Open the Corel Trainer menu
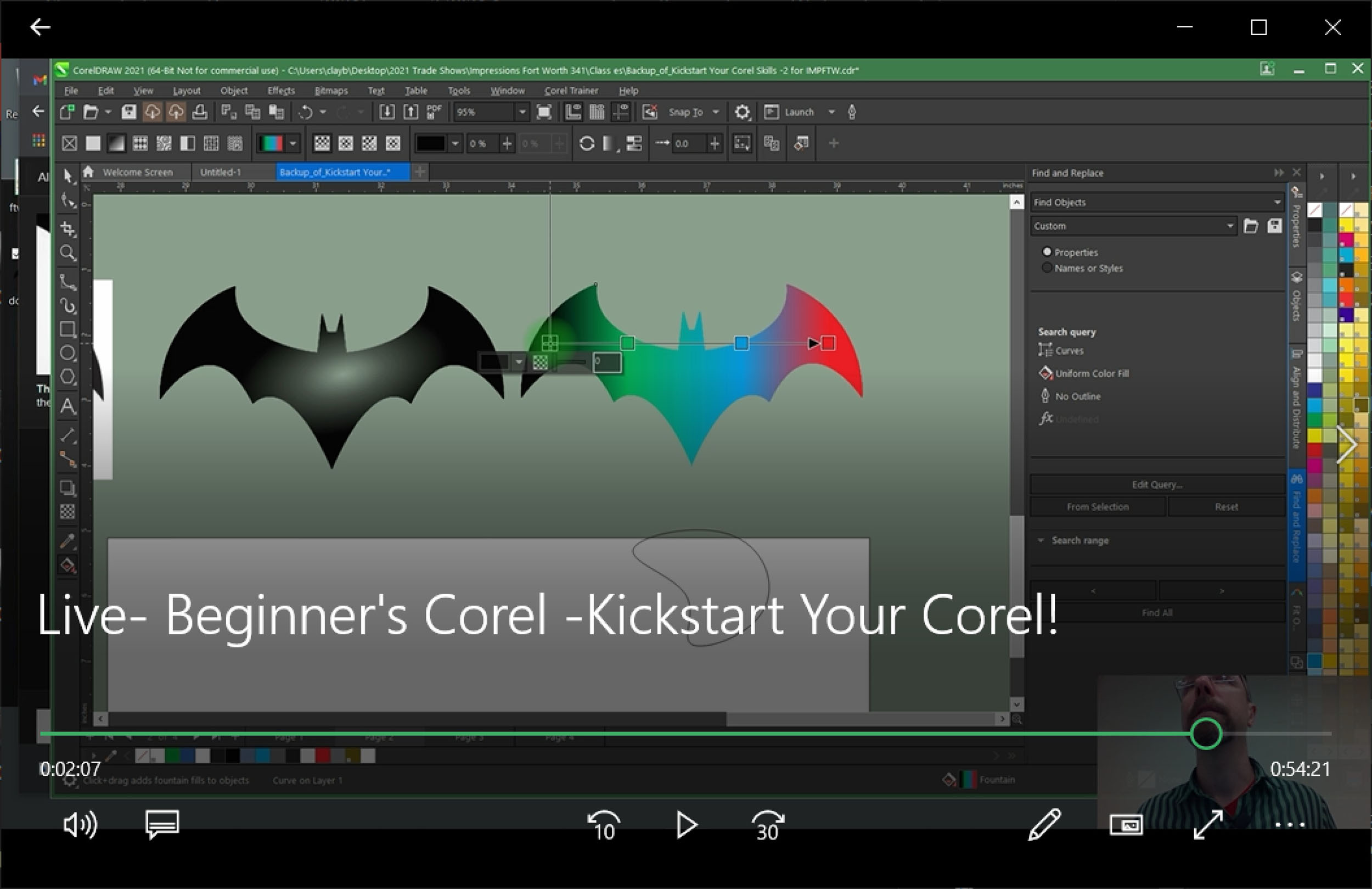The image size is (1372, 889). click(571, 91)
